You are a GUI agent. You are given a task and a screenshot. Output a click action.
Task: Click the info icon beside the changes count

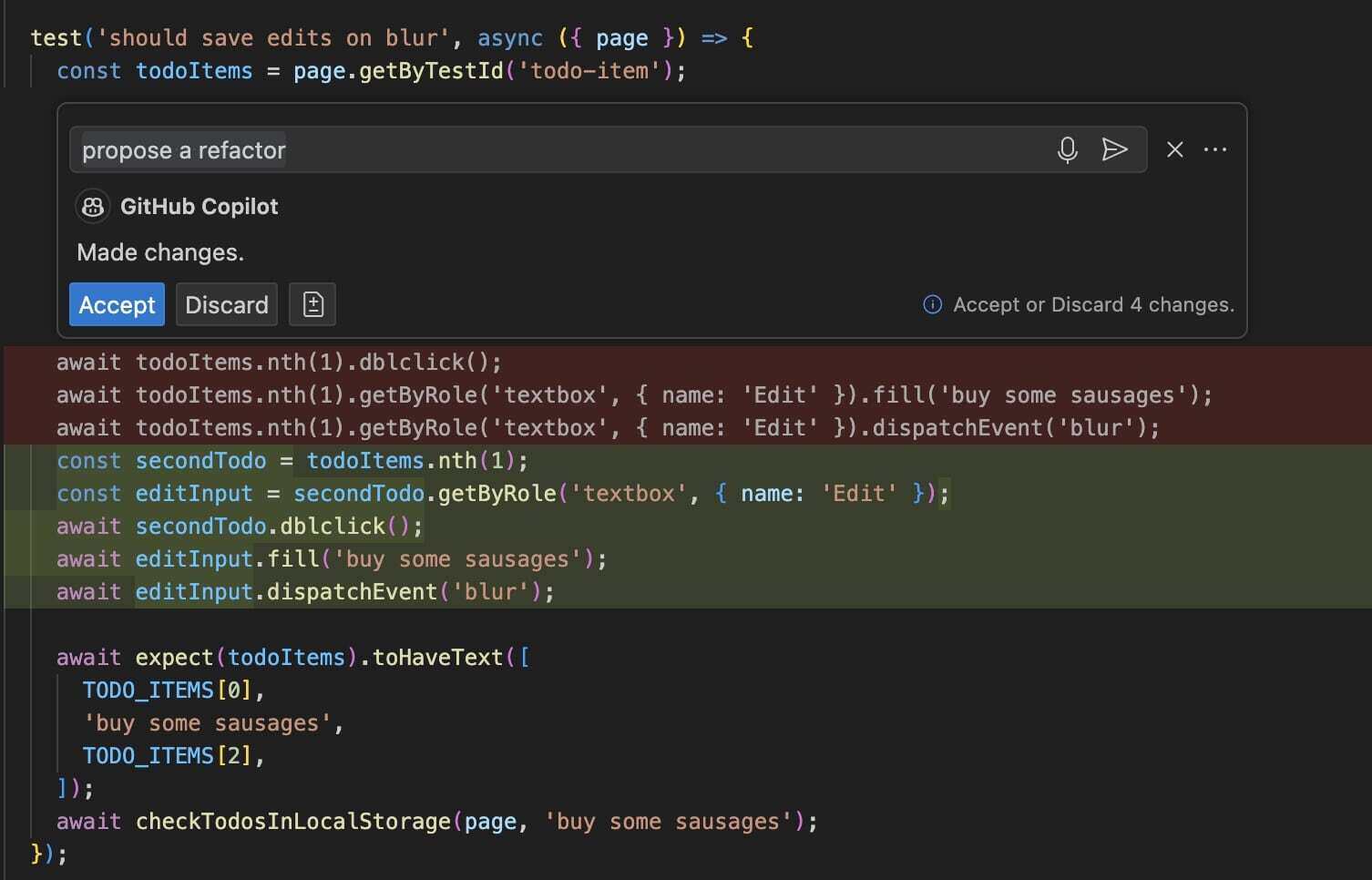point(932,304)
